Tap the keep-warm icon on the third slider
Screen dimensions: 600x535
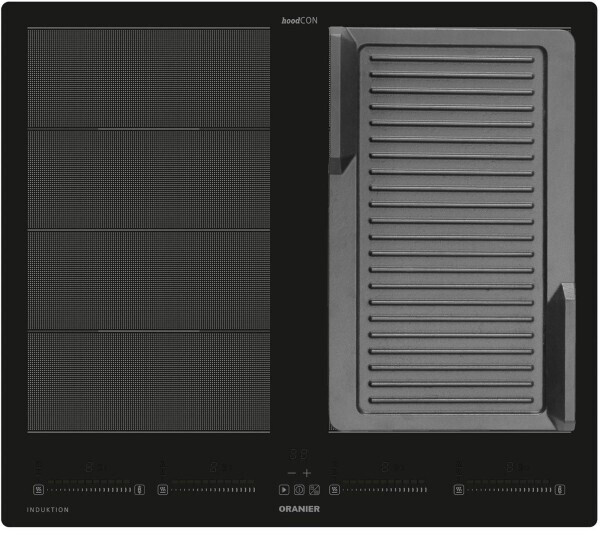tap(334, 490)
